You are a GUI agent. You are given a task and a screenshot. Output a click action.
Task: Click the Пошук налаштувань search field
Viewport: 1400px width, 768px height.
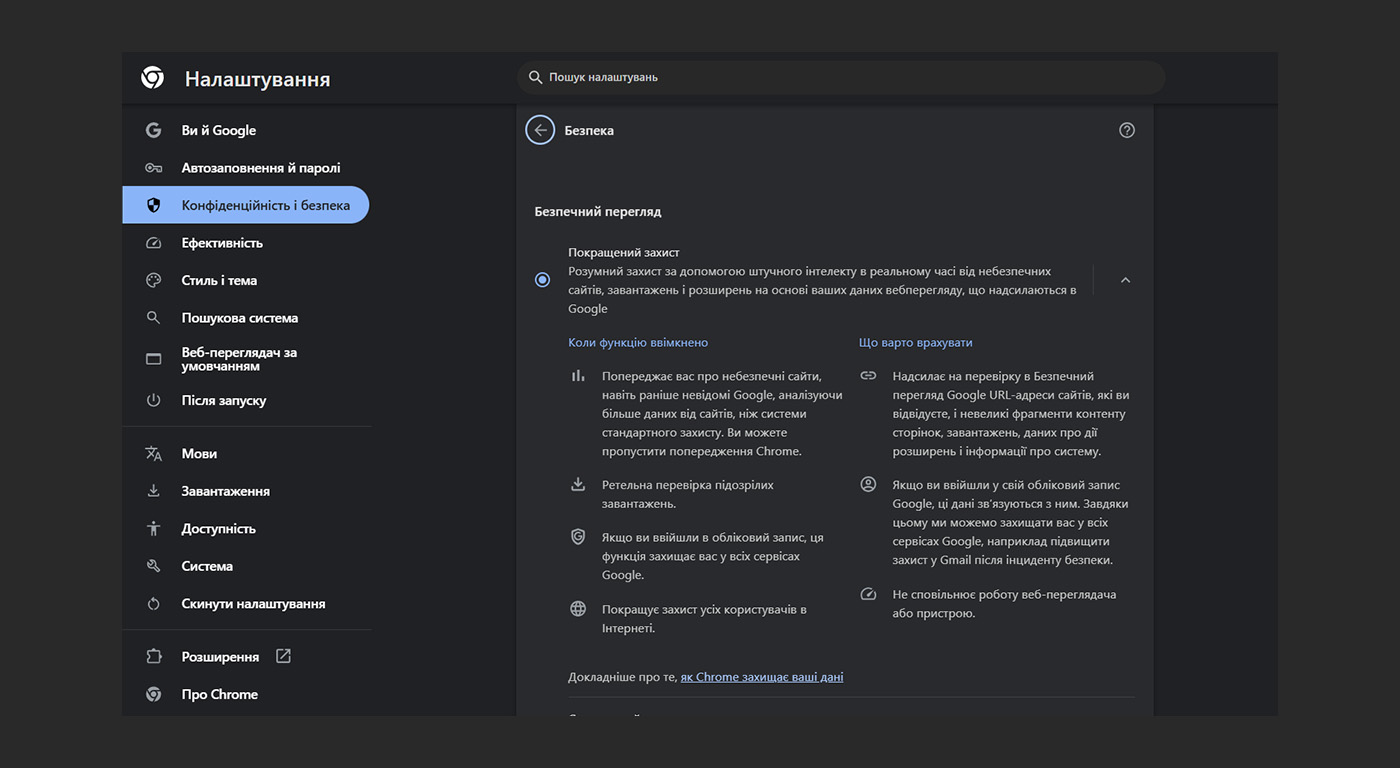841,77
